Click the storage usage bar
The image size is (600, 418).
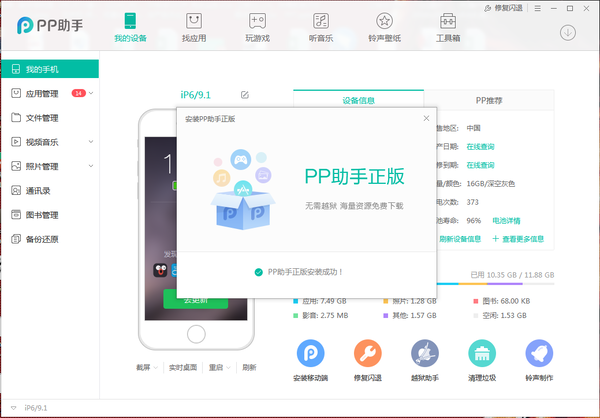tap(495, 284)
